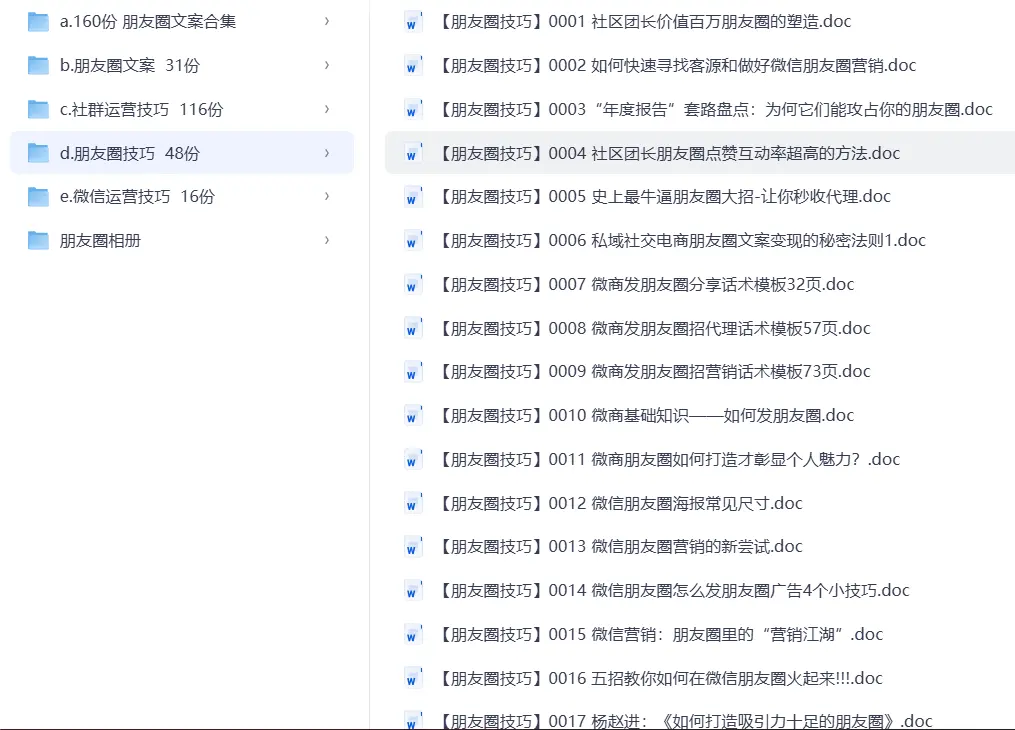
Task: Click Word icon of file 0006 私域社交电商
Action: point(412,241)
